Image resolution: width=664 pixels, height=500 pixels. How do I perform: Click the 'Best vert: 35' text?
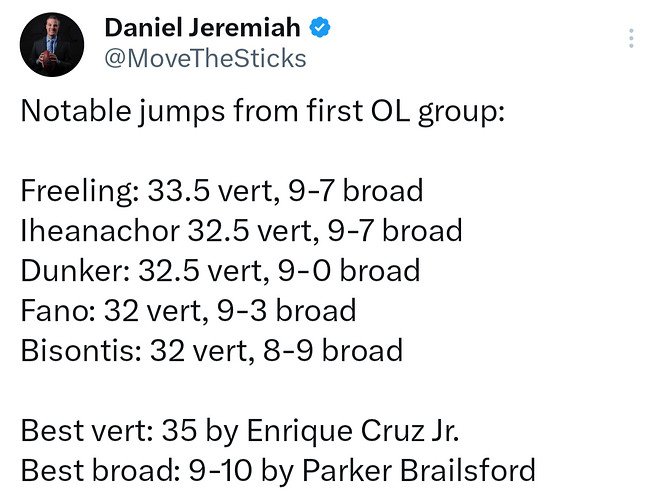click(x=119, y=431)
